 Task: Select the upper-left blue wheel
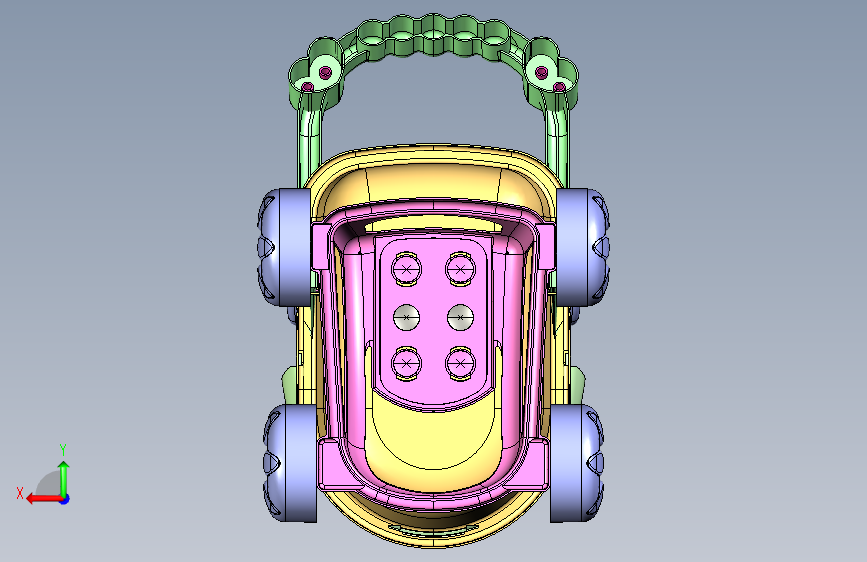point(285,247)
